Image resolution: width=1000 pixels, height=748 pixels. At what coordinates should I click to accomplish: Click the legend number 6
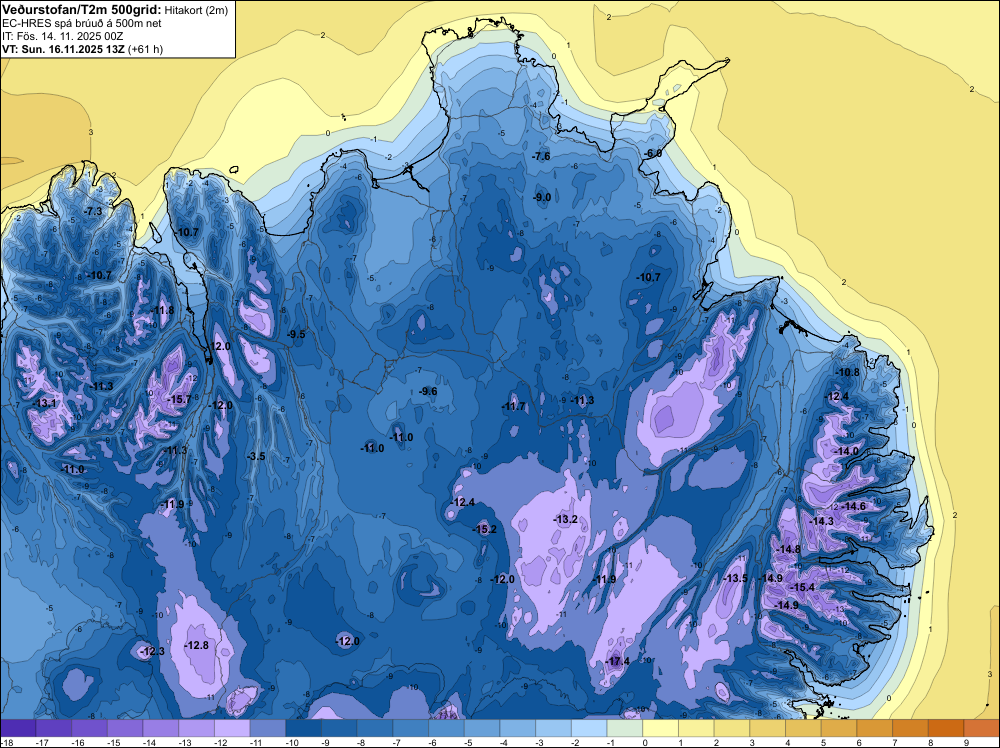tap(859, 743)
